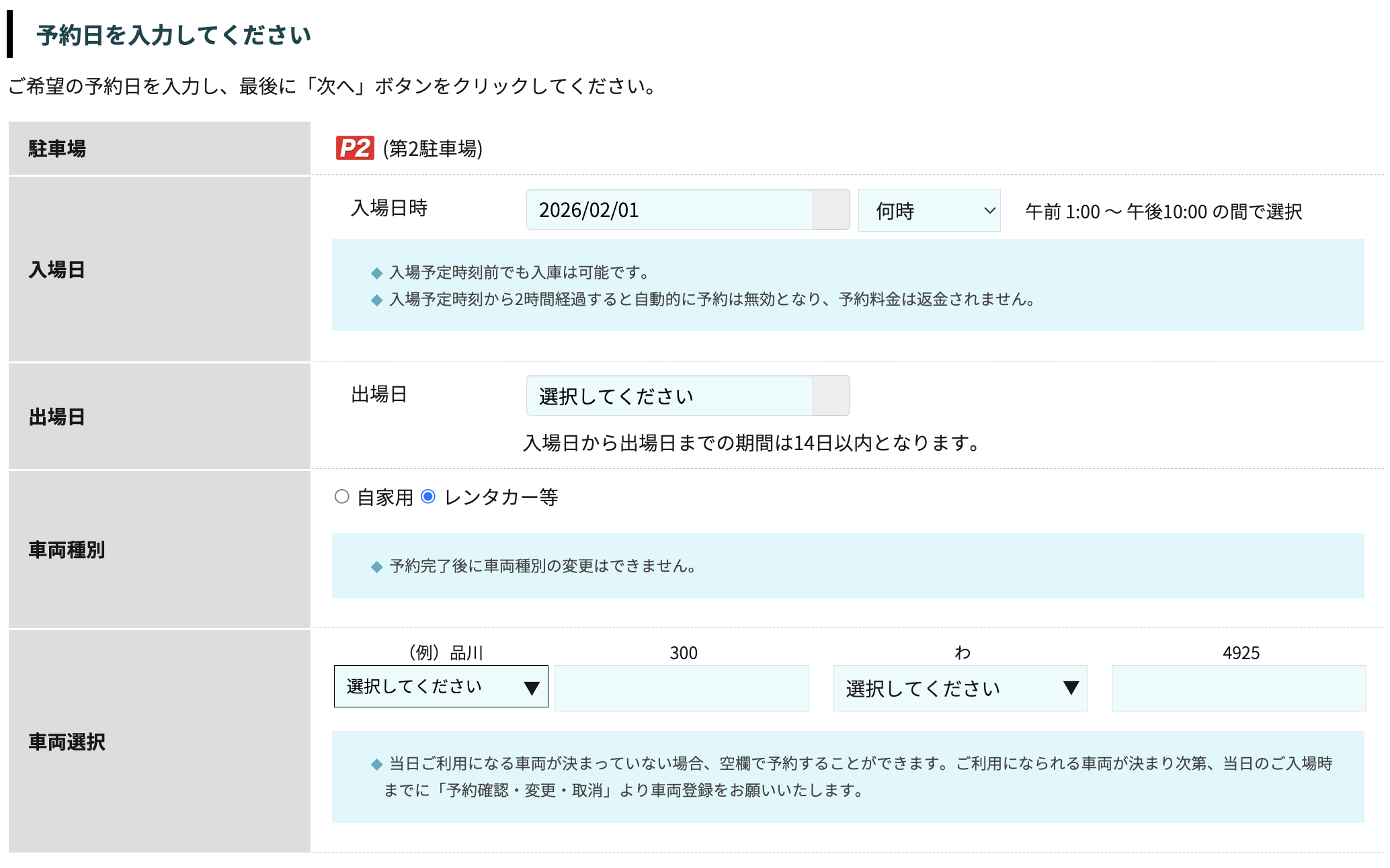This screenshot has width=1390, height=868.
Task: Click the 駐車場 row label
Action: 57,148
